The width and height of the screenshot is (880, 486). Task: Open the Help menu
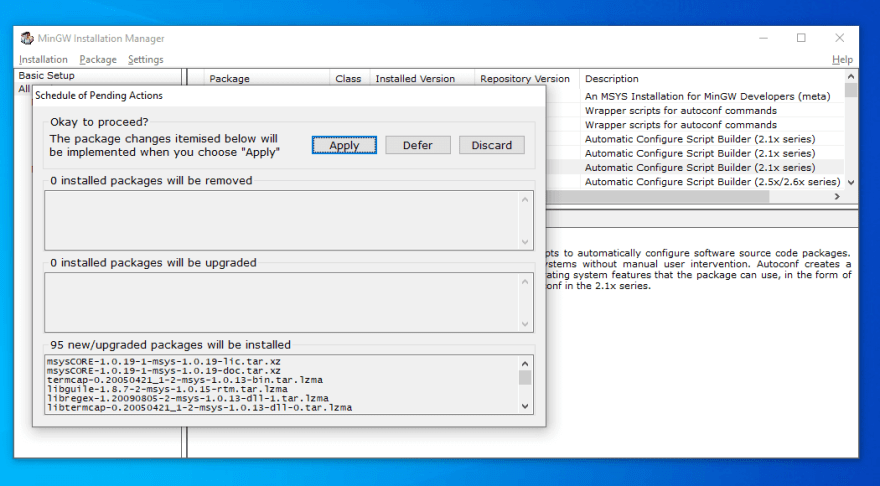click(x=842, y=59)
